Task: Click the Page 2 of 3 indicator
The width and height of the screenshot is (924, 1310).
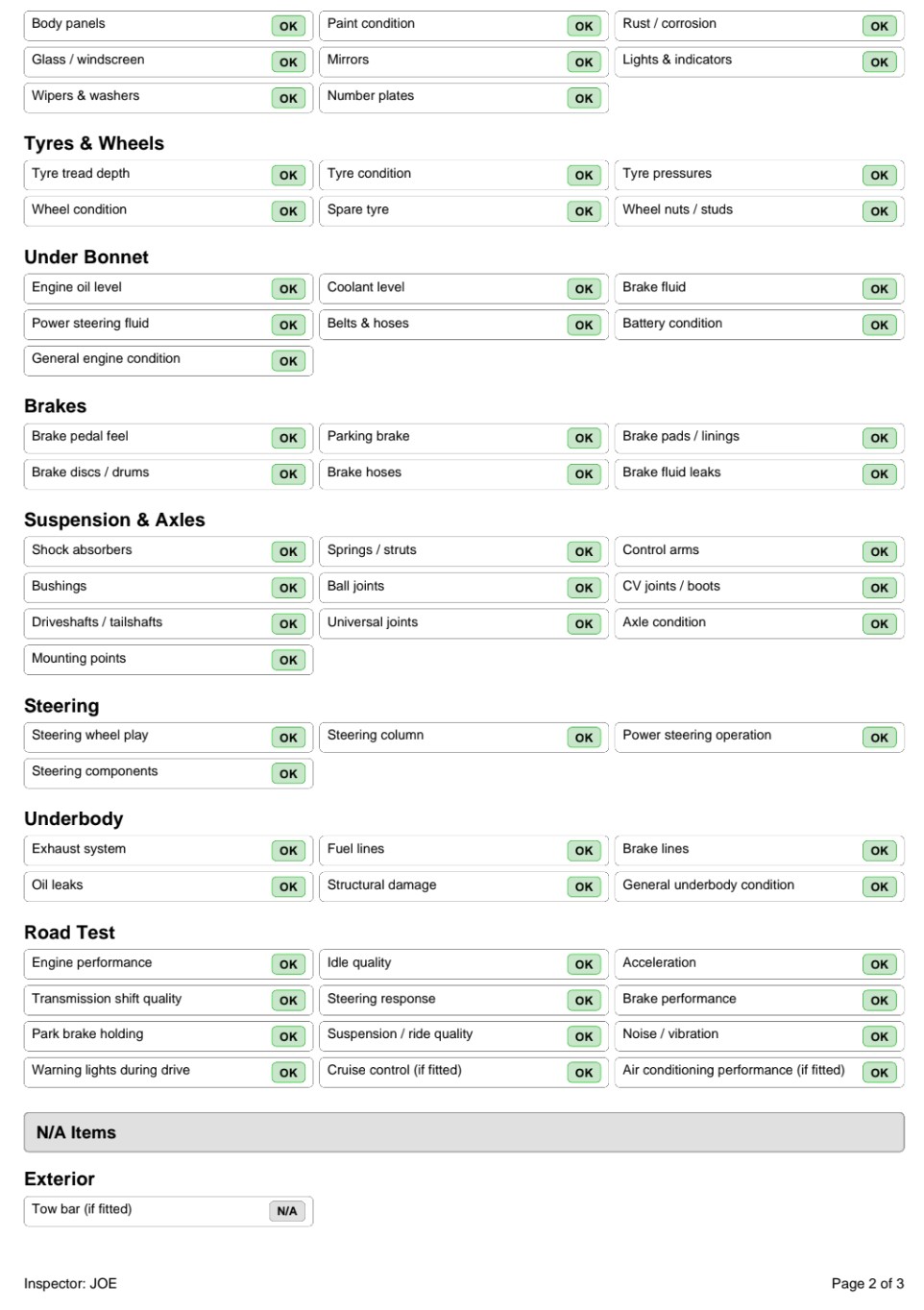Action: click(x=867, y=1283)
